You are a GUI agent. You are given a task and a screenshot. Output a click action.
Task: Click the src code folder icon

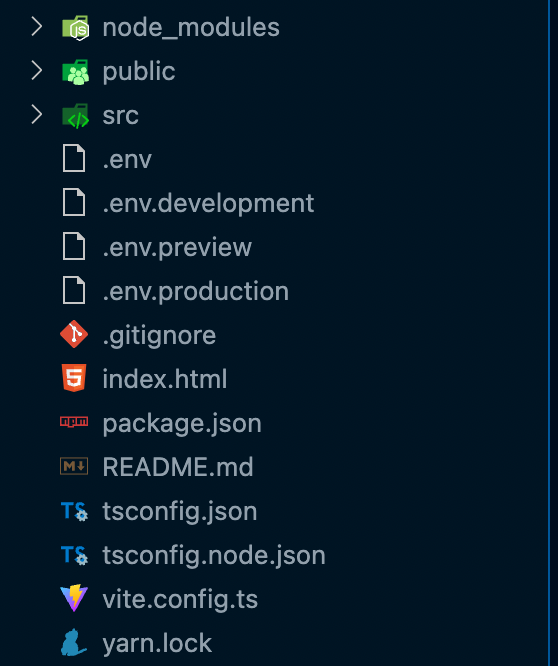pyautogui.click(x=75, y=116)
